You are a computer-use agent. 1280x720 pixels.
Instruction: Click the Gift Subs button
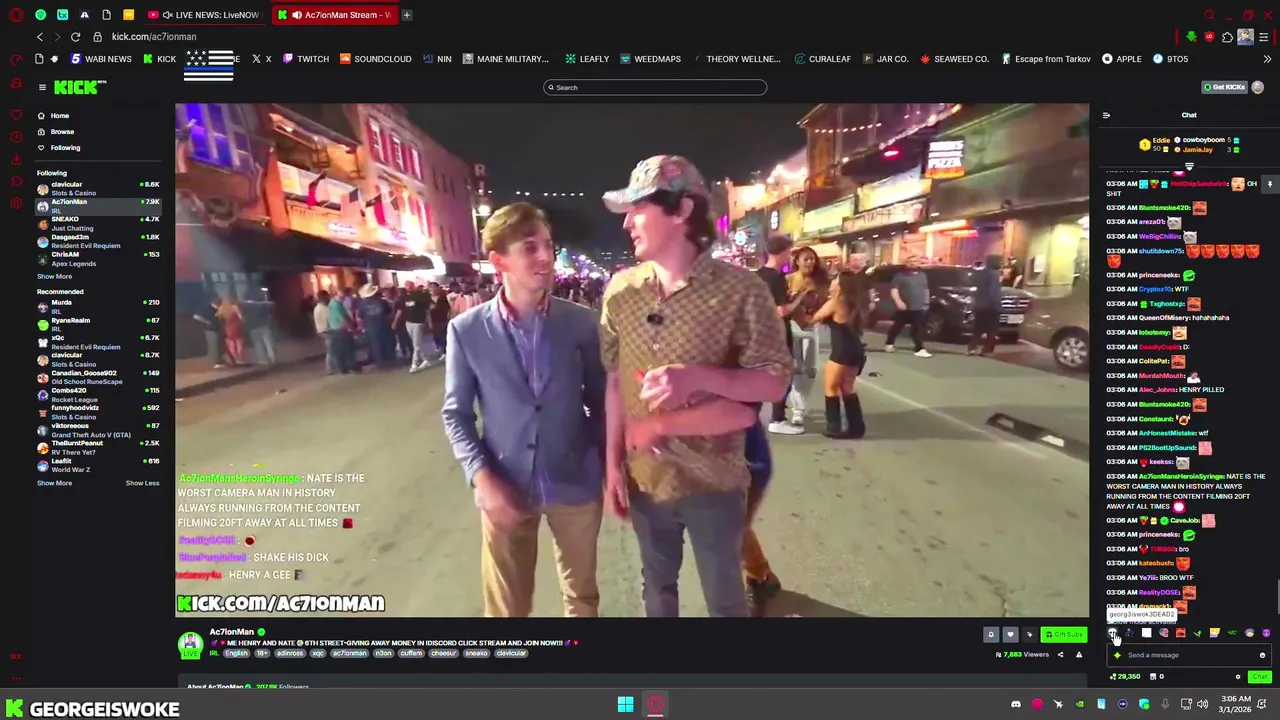coord(1063,634)
